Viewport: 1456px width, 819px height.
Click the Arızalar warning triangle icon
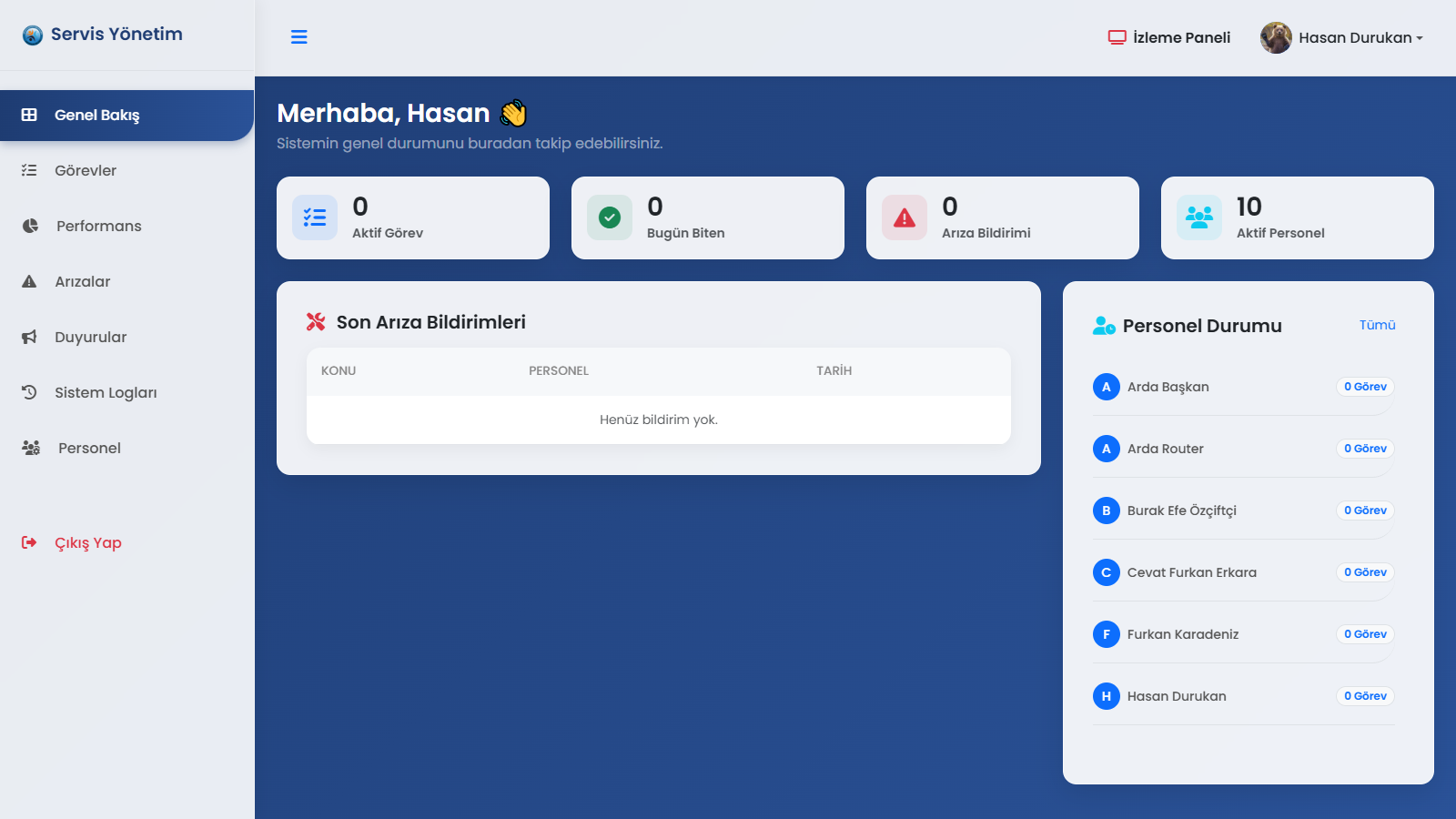29,281
